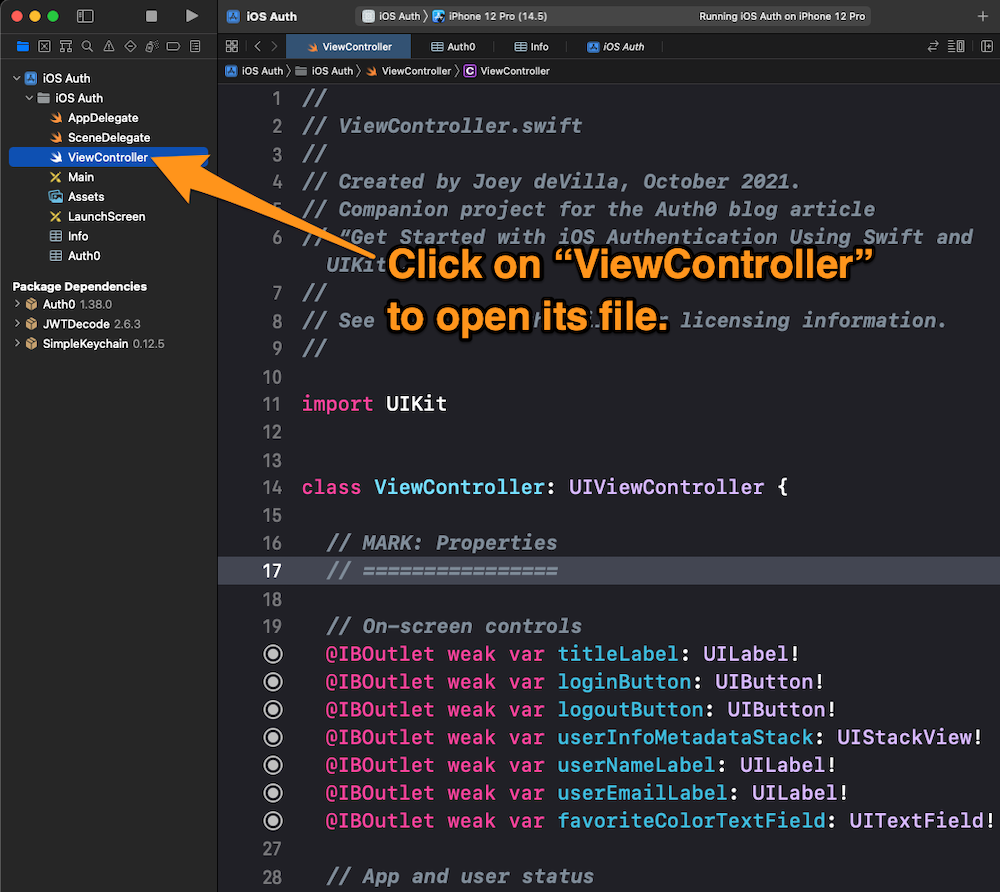Collapse the iOS Auth project root
Image resolution: width=1000 pixels, height=892 pixels.
coord(17,78)
